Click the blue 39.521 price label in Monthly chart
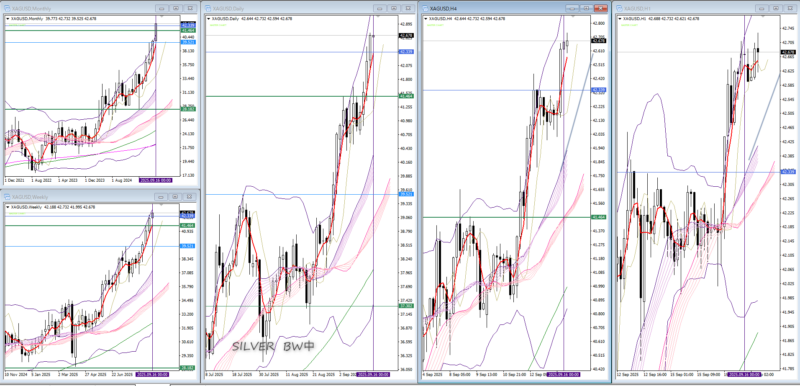 click(187, 42)
